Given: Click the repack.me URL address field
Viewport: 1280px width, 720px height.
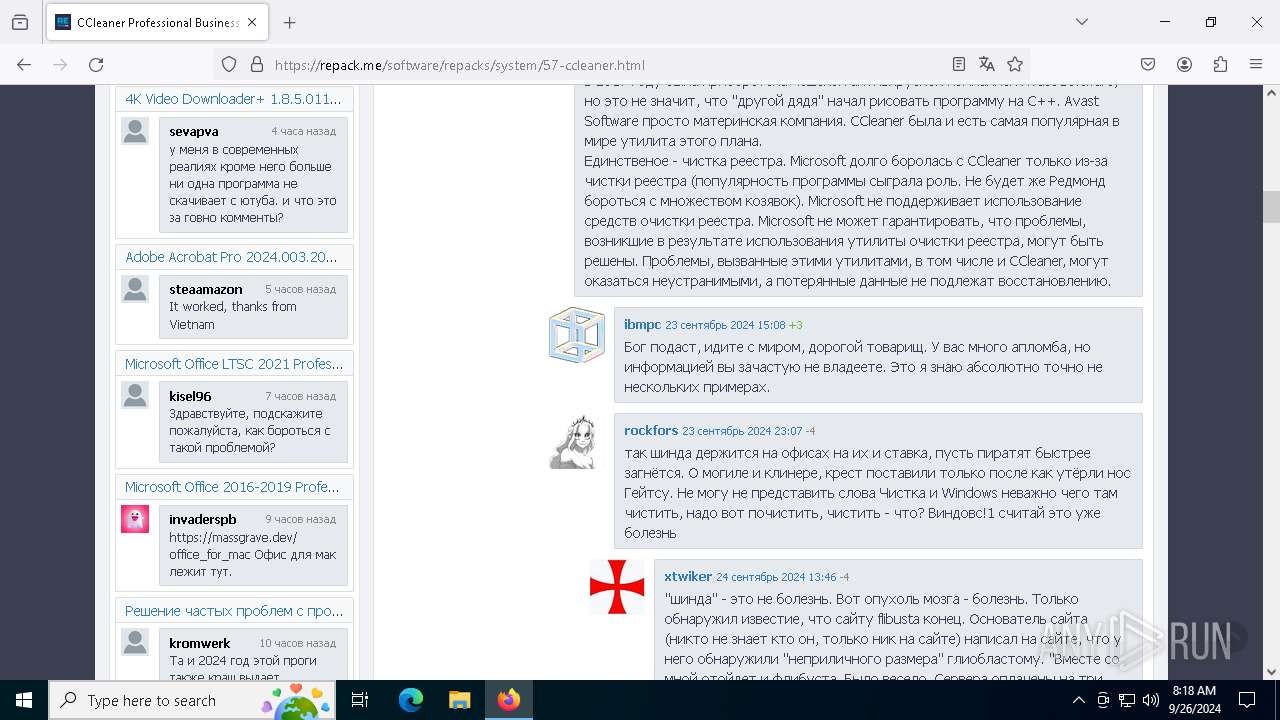Looking at the screenshot, I should point(605,65).
